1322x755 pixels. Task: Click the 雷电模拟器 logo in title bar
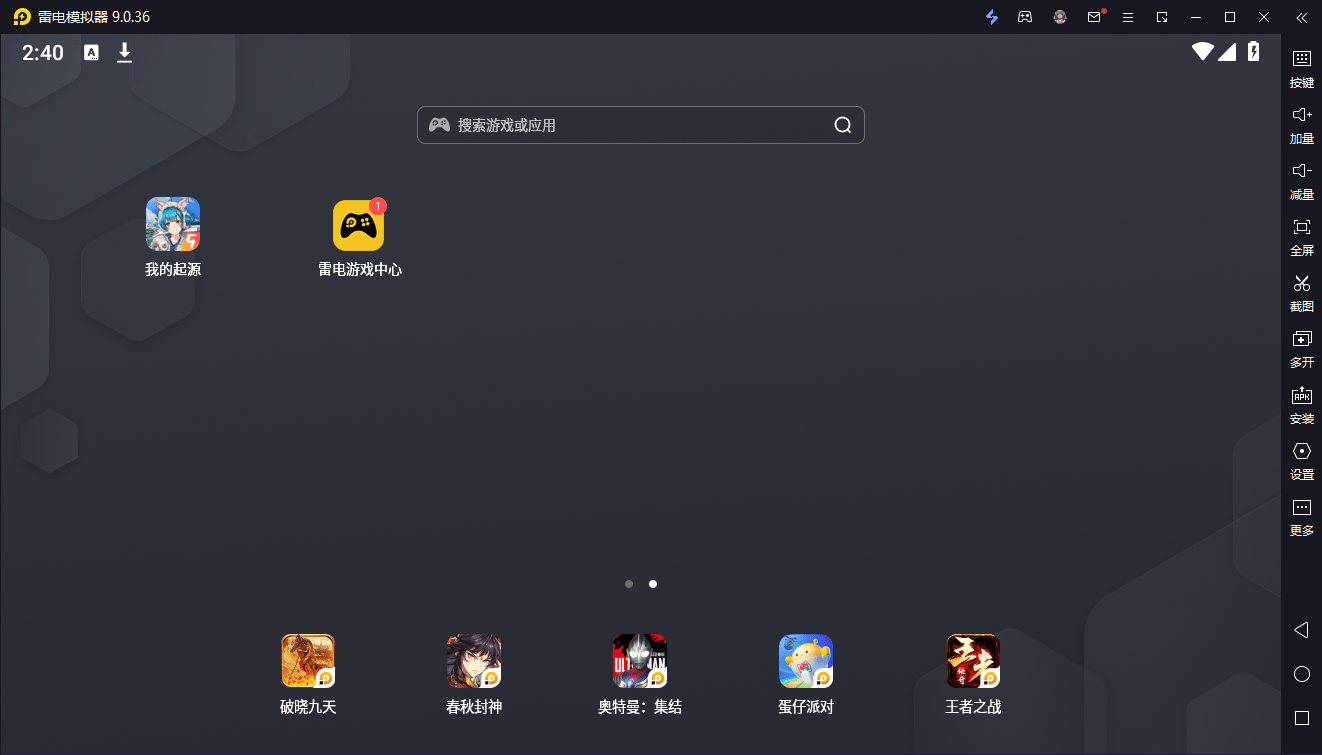22,17
